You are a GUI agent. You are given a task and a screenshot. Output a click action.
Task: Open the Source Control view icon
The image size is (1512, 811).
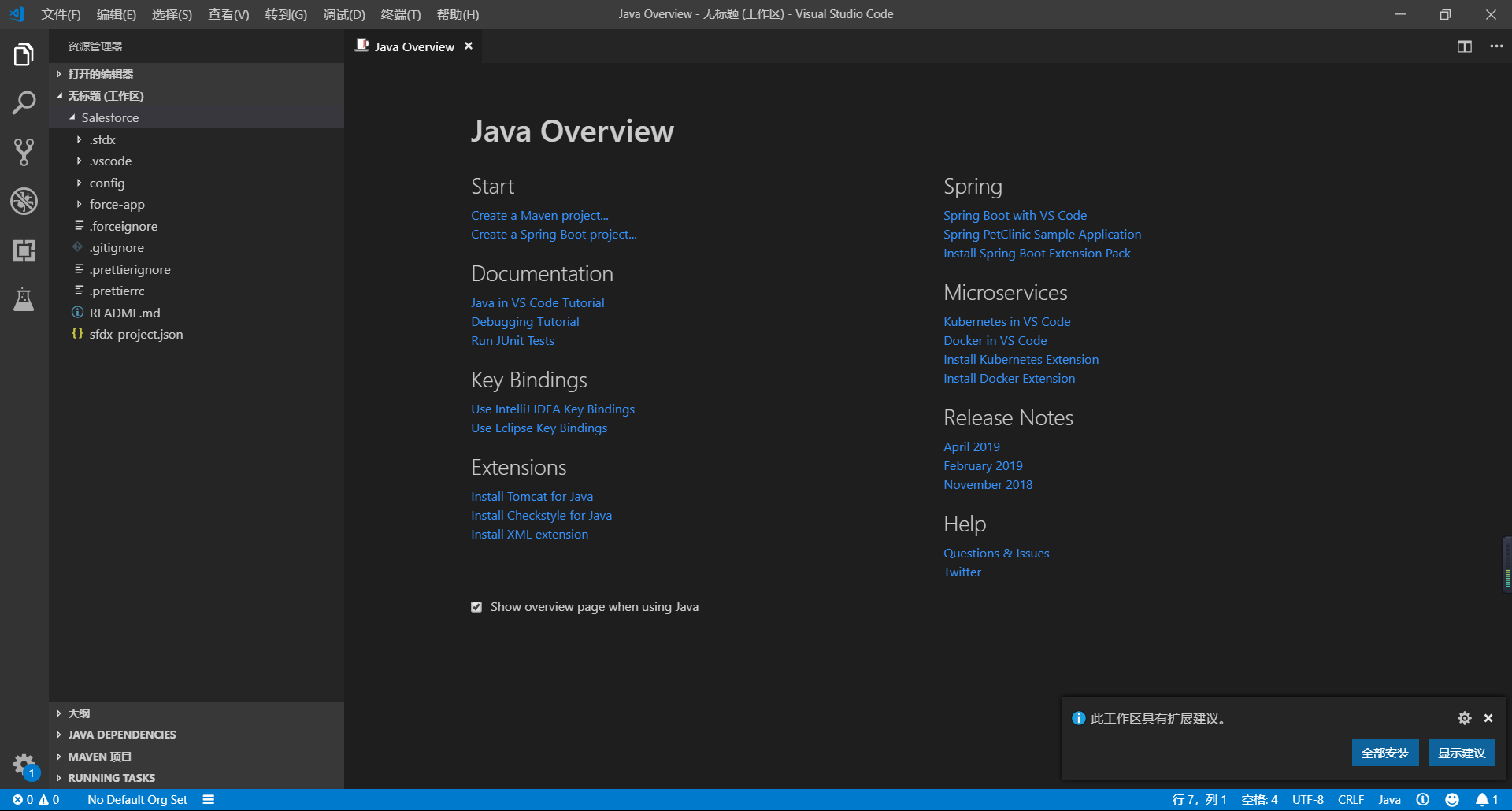pyautogui.click(x=24, y=152)
